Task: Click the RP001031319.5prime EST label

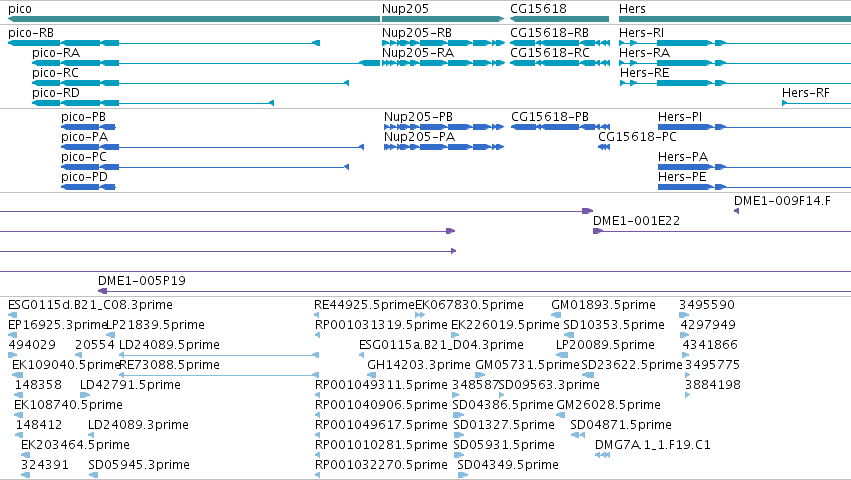Action: pyautogui.click(x=382, y=325)
